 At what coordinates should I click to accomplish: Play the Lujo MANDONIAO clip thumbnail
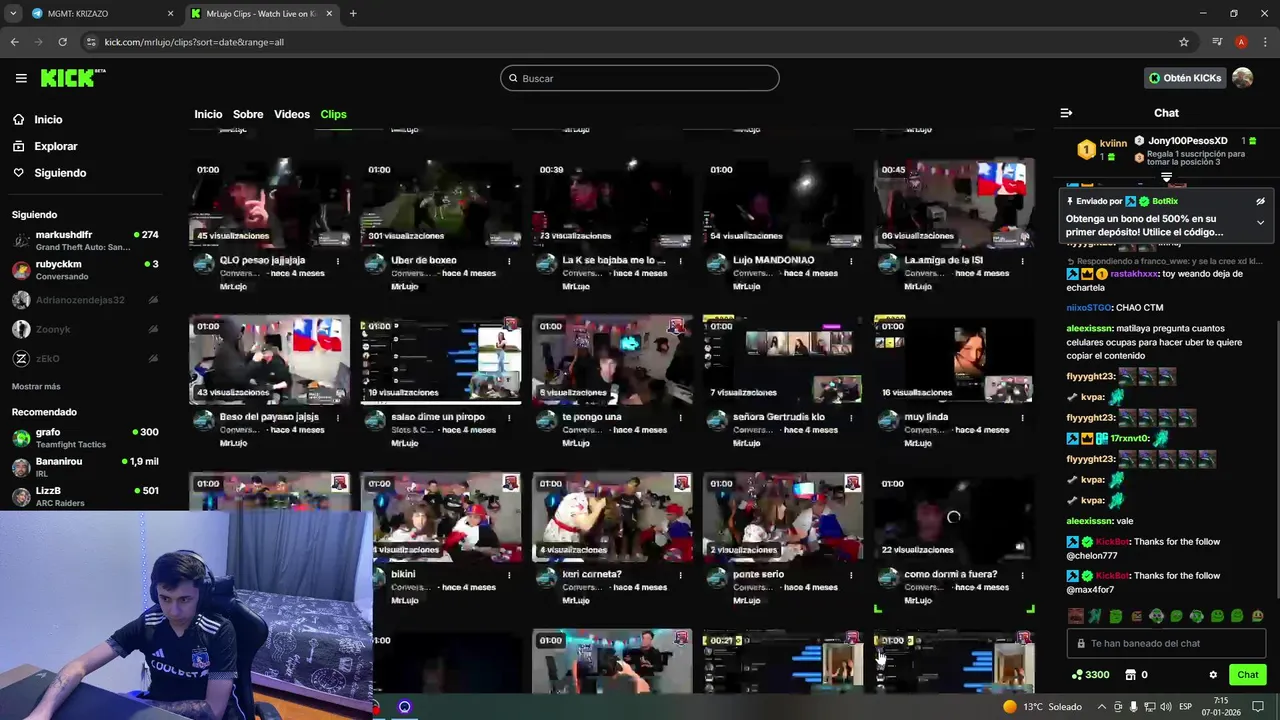(783, 203)
